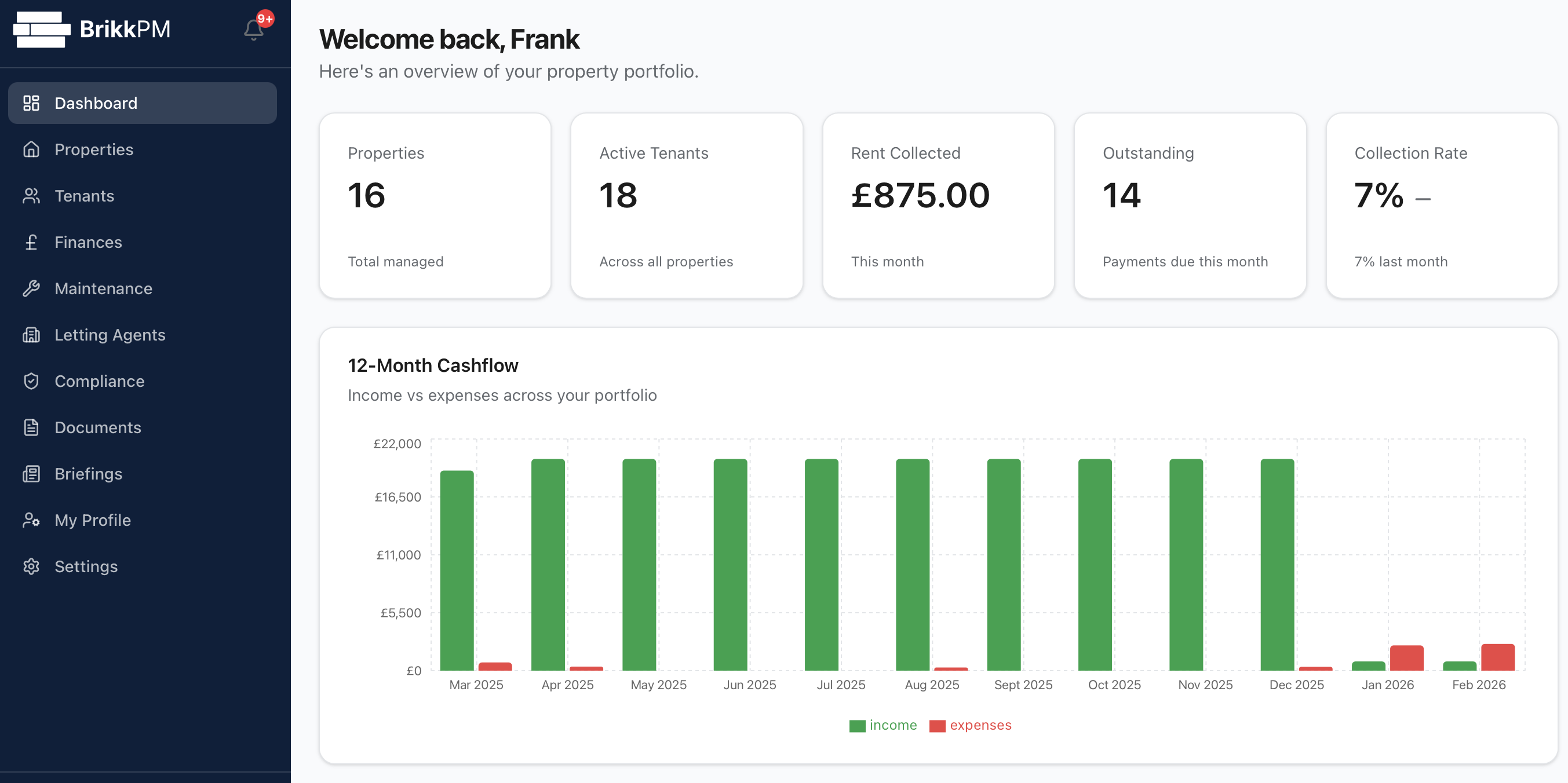Click the Tenants people icon
1568x783 pixels.
coord(31,195)
